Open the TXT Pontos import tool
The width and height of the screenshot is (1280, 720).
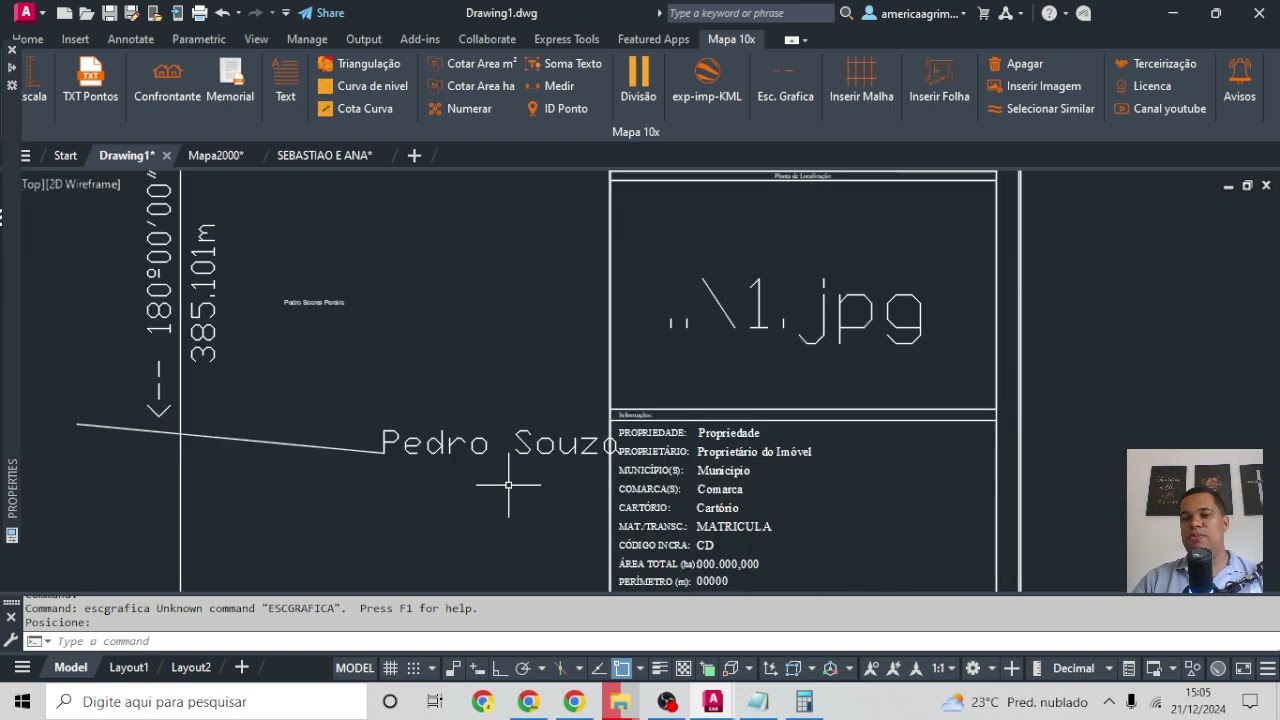click(90, 80)
